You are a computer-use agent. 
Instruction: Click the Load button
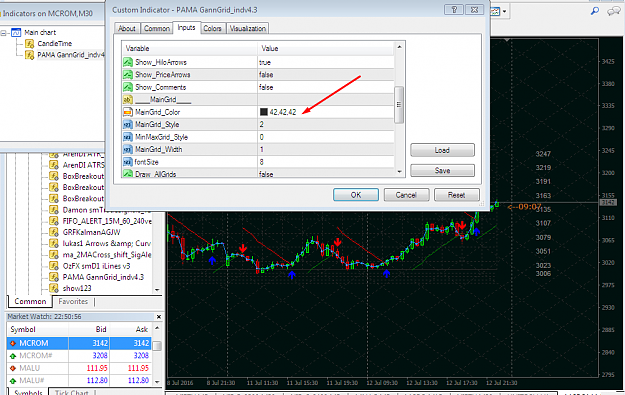tap(442, 150)
